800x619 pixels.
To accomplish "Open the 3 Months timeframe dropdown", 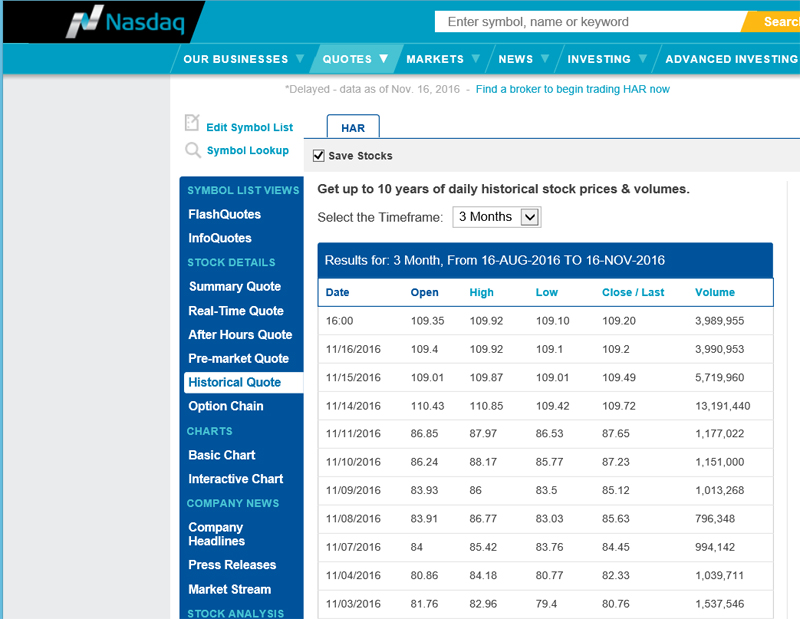I will click(496, 217).
